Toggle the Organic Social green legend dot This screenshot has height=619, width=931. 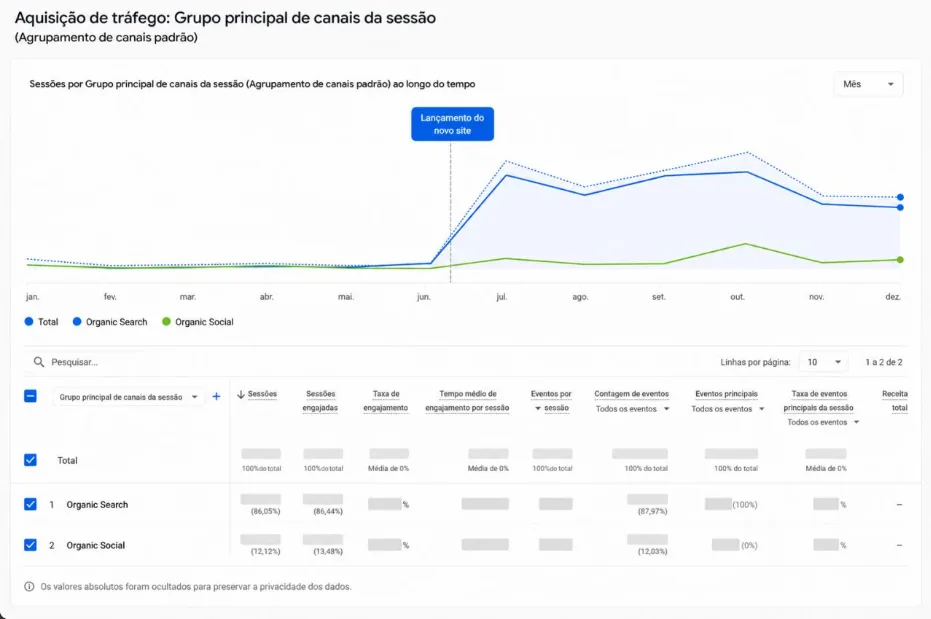[166, 322]
